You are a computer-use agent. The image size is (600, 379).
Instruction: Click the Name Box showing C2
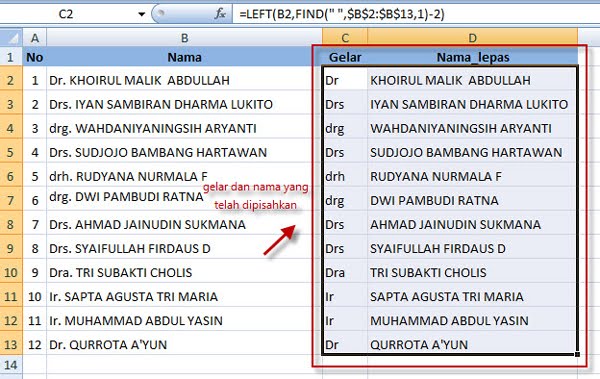tap(66, 14)
